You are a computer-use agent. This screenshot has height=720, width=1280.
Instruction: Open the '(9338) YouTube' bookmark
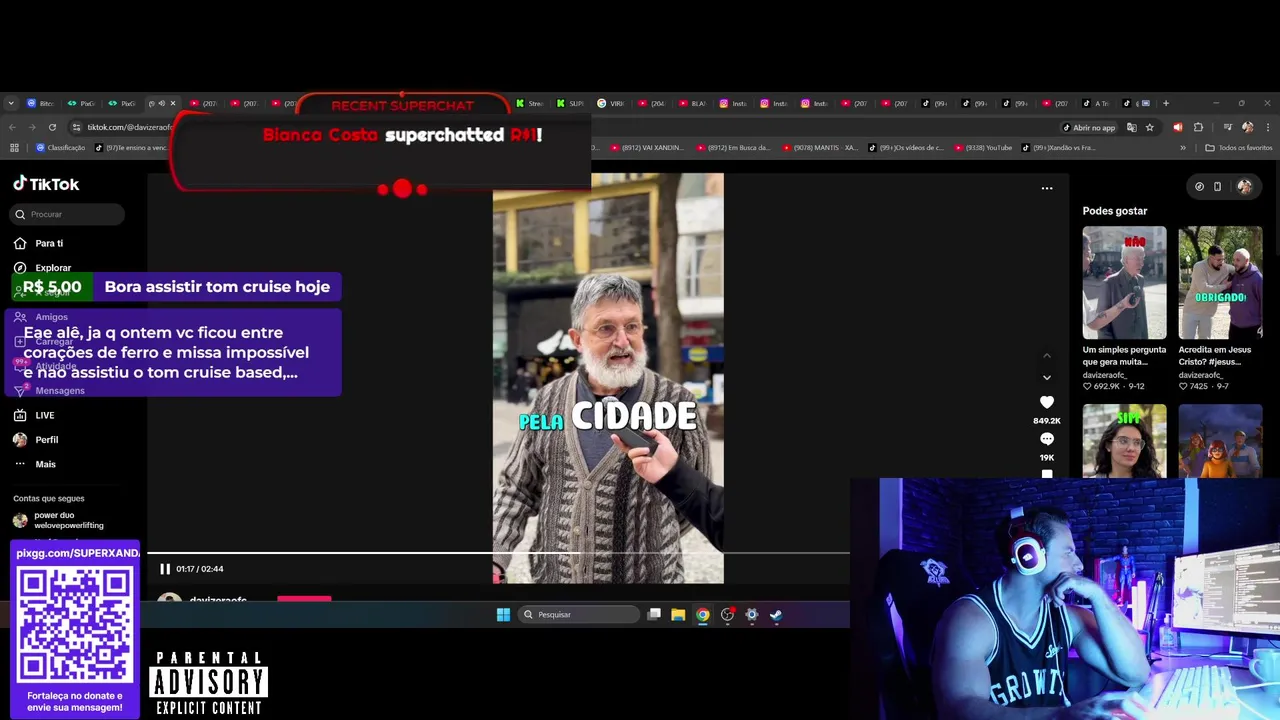click(984, 148)
